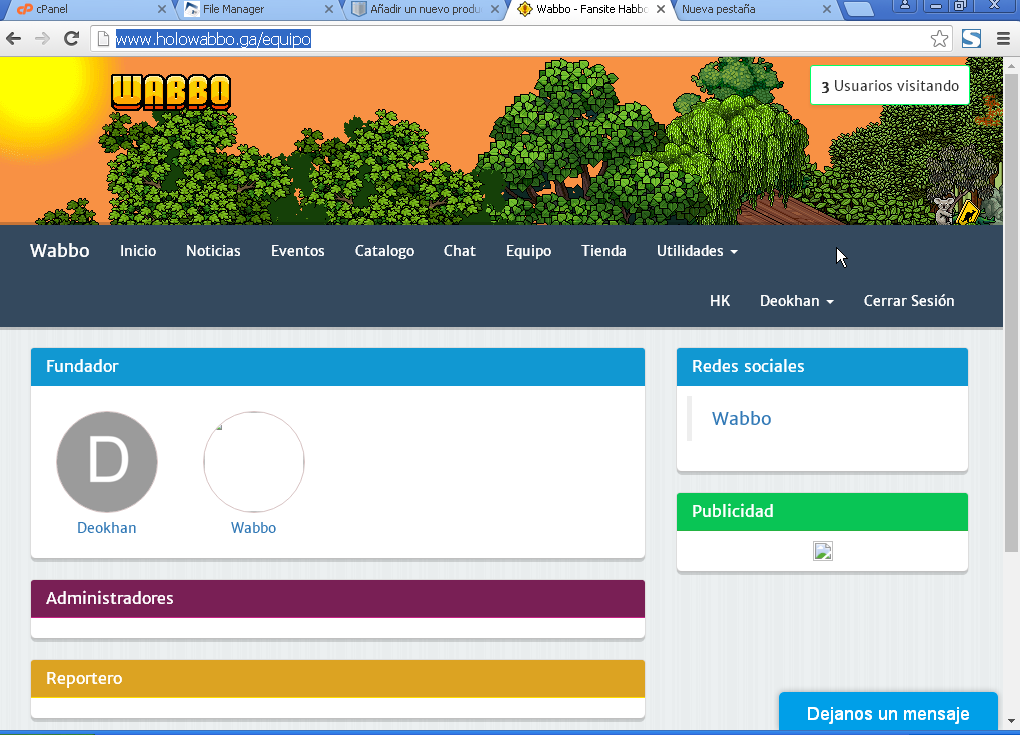Image resolution: width=1020 pixels, height=735 pixels.
Task: Reload the page with refresh icon
Action: (x=72, y=39)
